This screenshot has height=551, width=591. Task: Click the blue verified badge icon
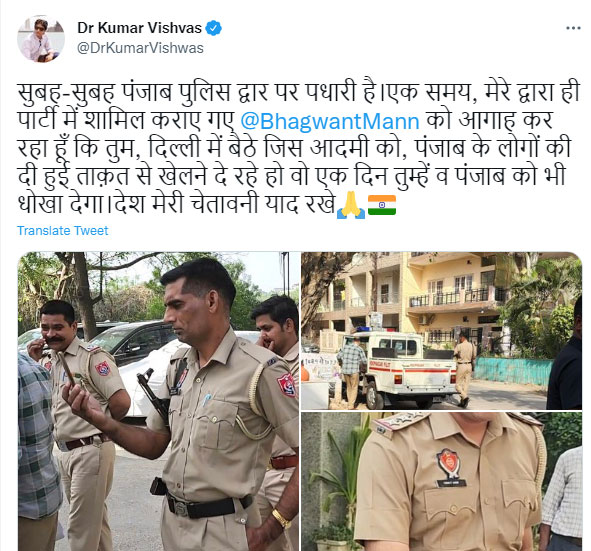click(214, 28)
